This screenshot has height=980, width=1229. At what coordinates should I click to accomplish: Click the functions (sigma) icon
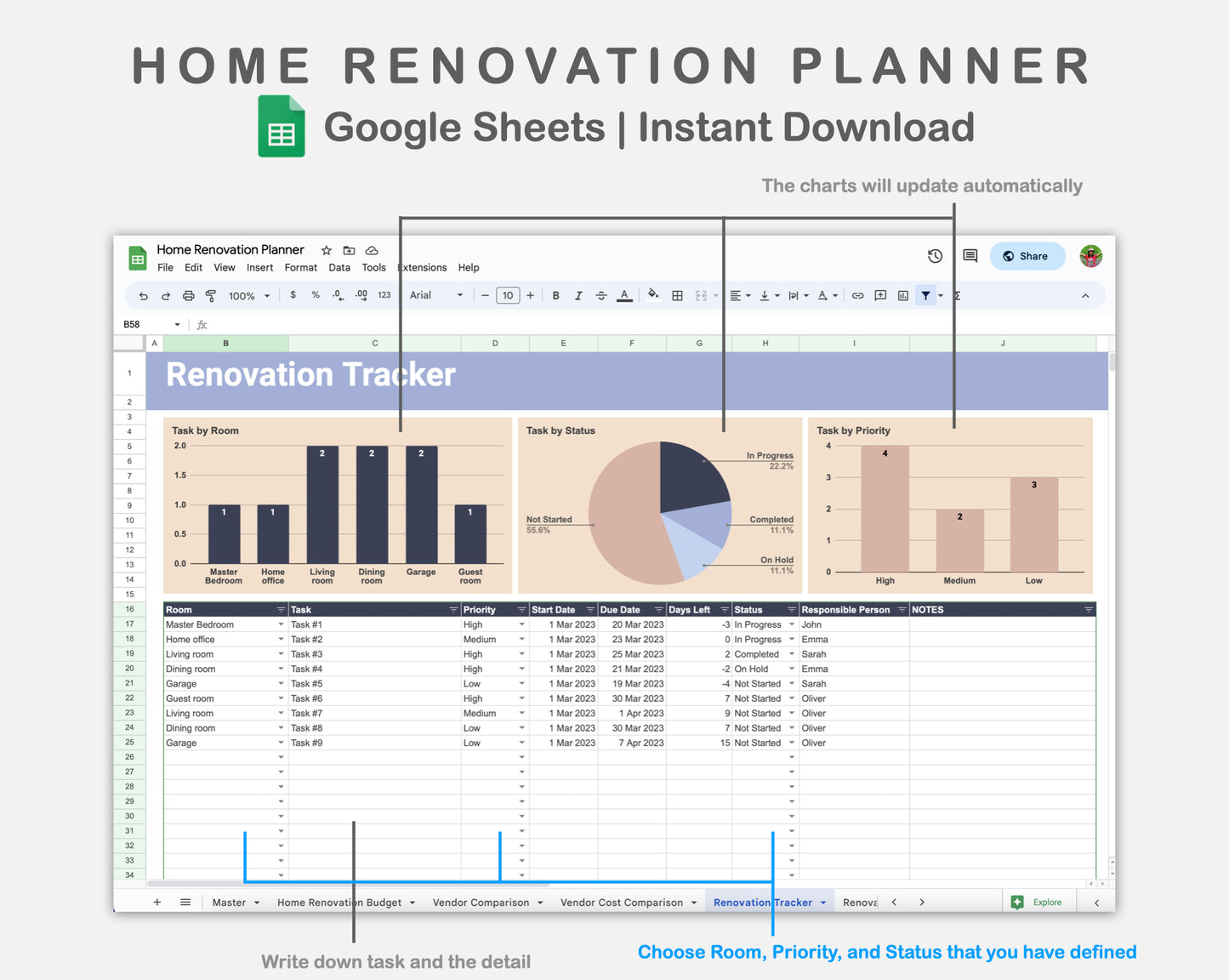coord(956,295)
